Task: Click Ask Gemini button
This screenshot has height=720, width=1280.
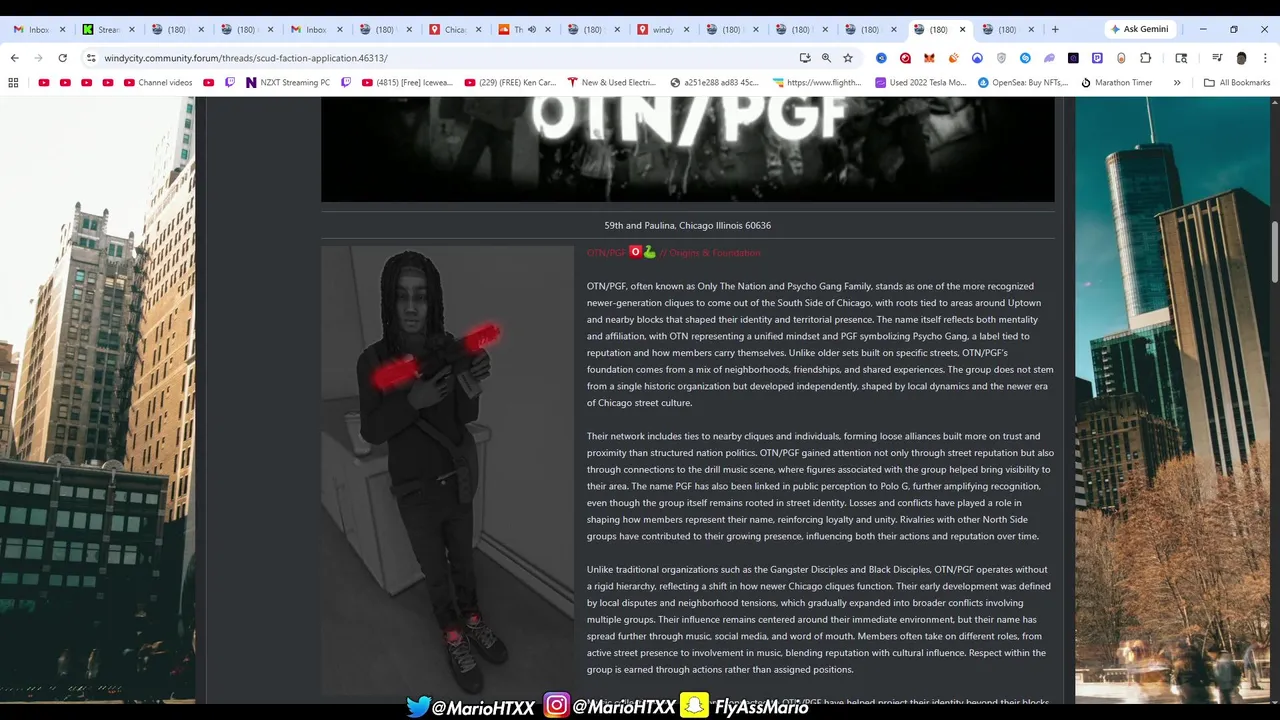Action: pos(1139,29)
